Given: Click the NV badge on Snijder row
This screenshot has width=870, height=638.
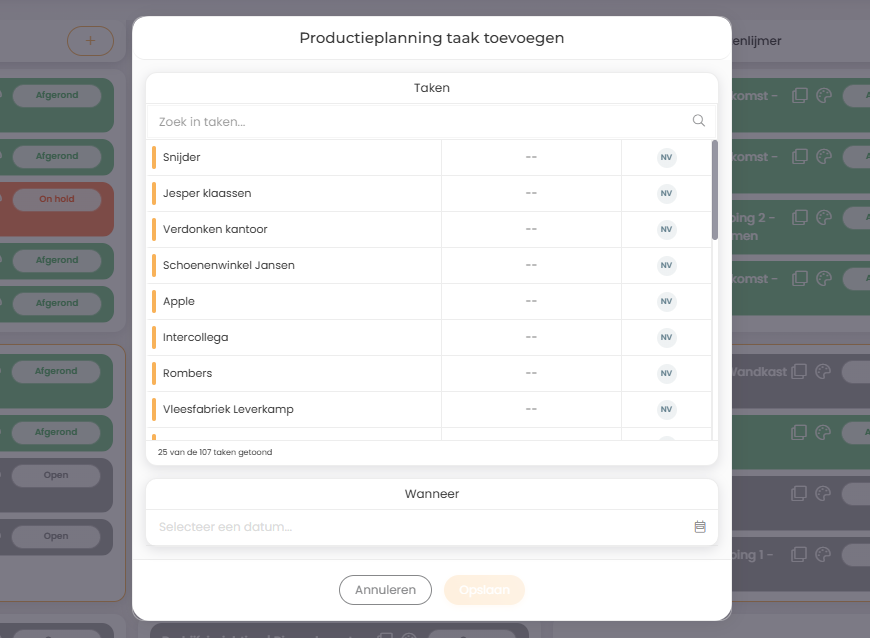Looking at the screenshot, I should pos(666,158).
